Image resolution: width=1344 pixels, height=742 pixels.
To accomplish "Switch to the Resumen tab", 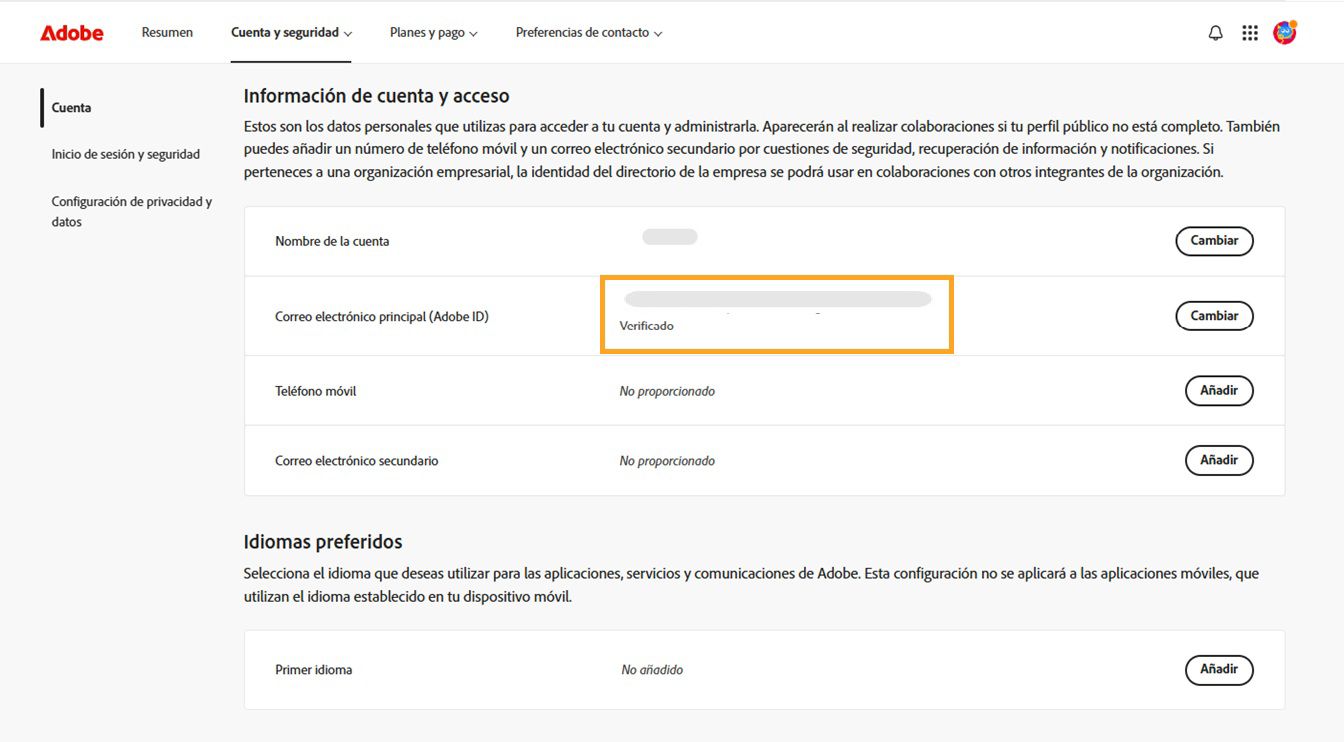I will [x=167, y=32].
